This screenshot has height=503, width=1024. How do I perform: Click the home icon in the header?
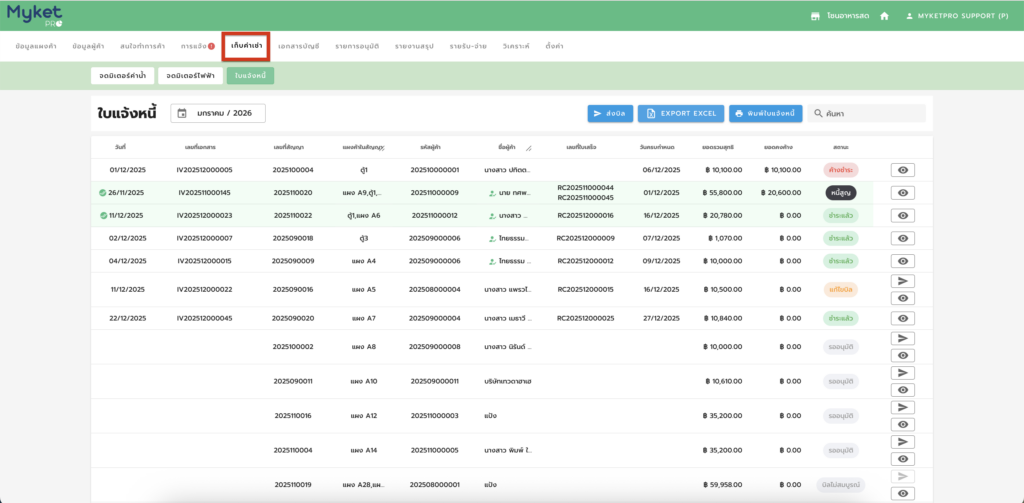coord(884,16)
